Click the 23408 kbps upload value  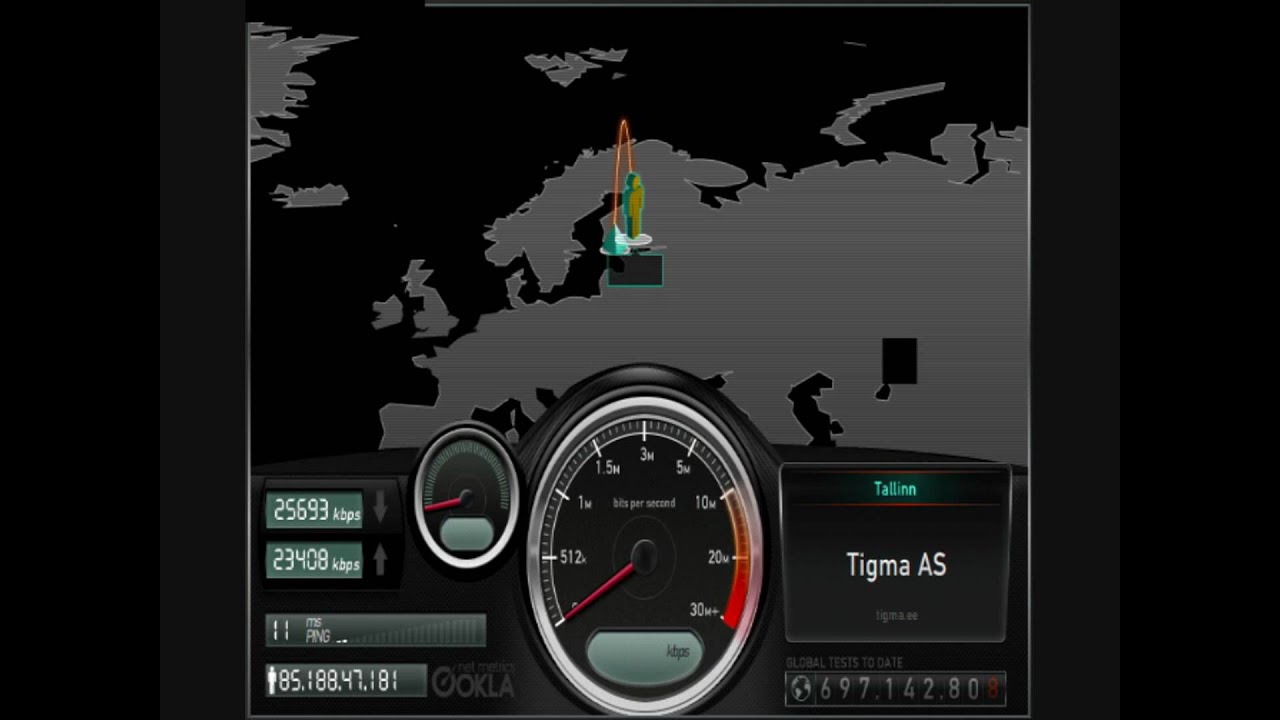tap(316, 561)
